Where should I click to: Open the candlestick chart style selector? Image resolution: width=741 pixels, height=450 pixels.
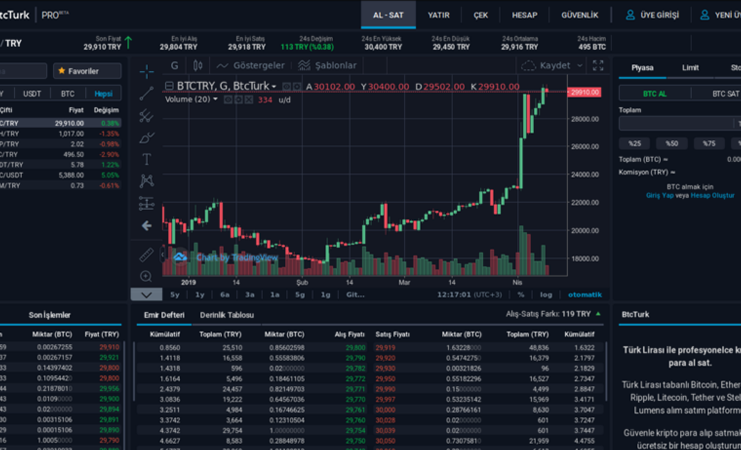(x=198, y=66)
